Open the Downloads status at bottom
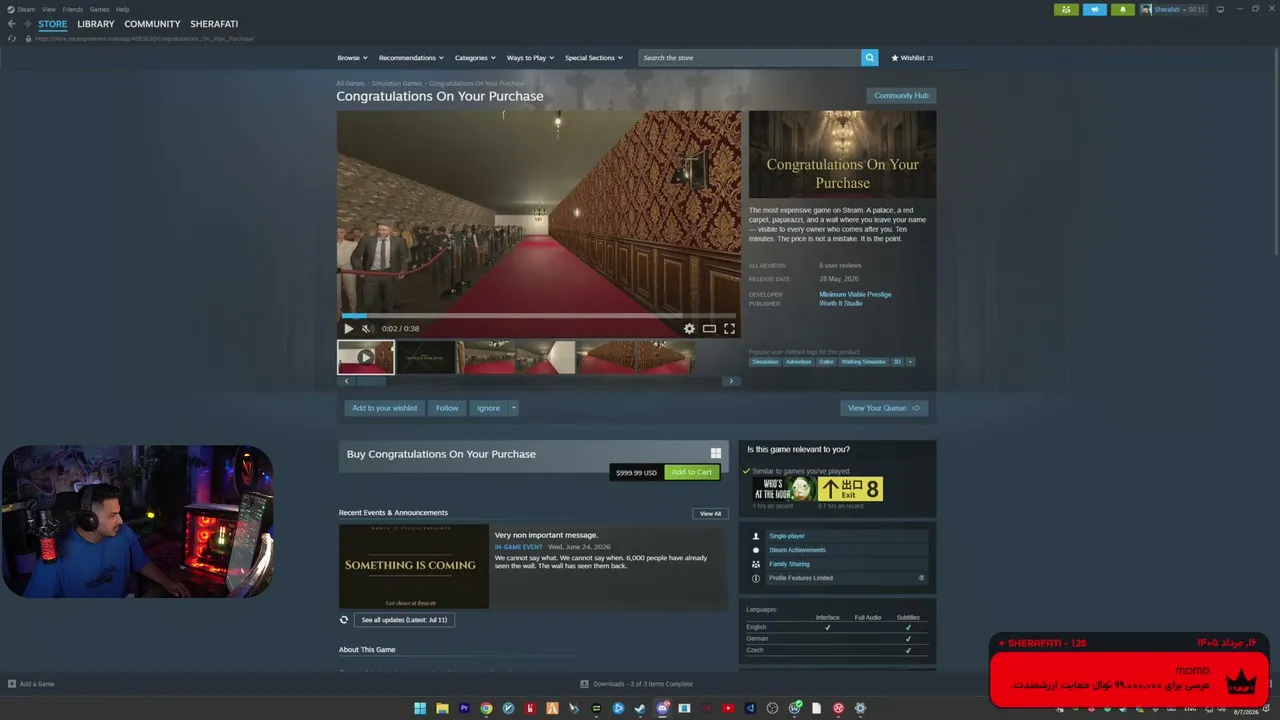This screenshot has height=720, width=1280. (636, 684)
